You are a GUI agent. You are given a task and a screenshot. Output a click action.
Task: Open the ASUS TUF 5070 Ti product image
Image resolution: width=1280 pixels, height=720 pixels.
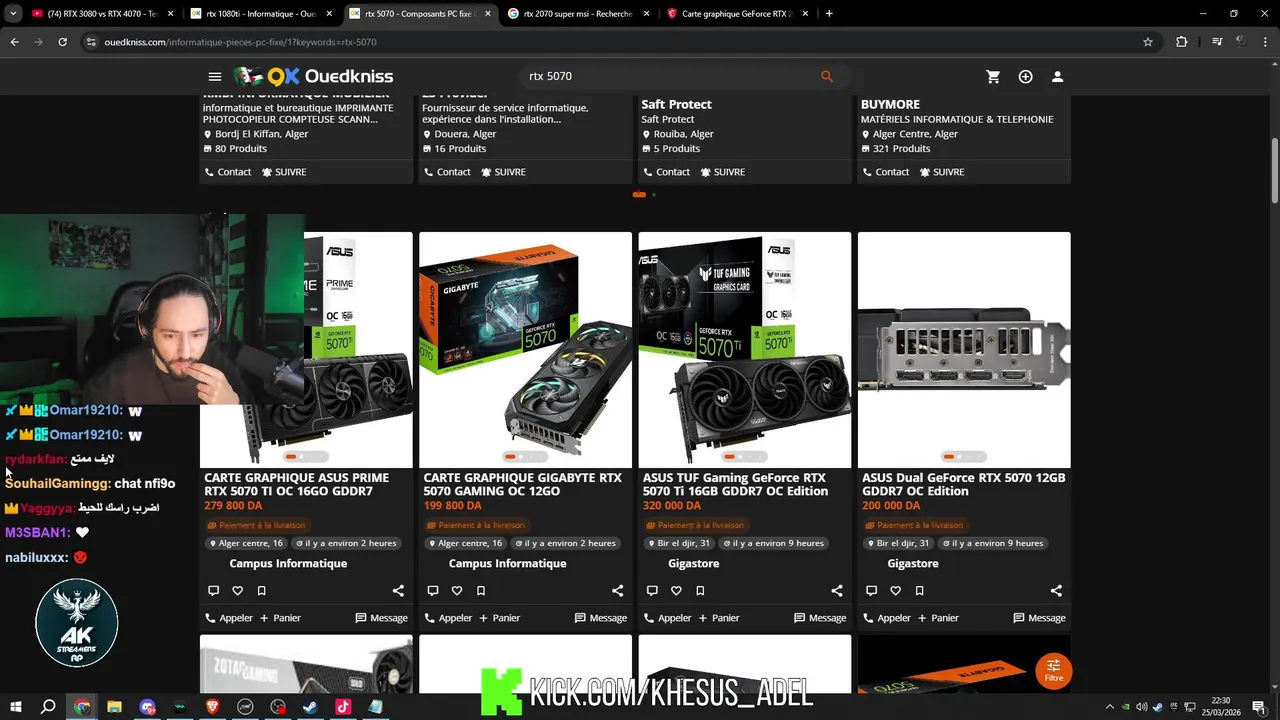[x=745, y=349]
